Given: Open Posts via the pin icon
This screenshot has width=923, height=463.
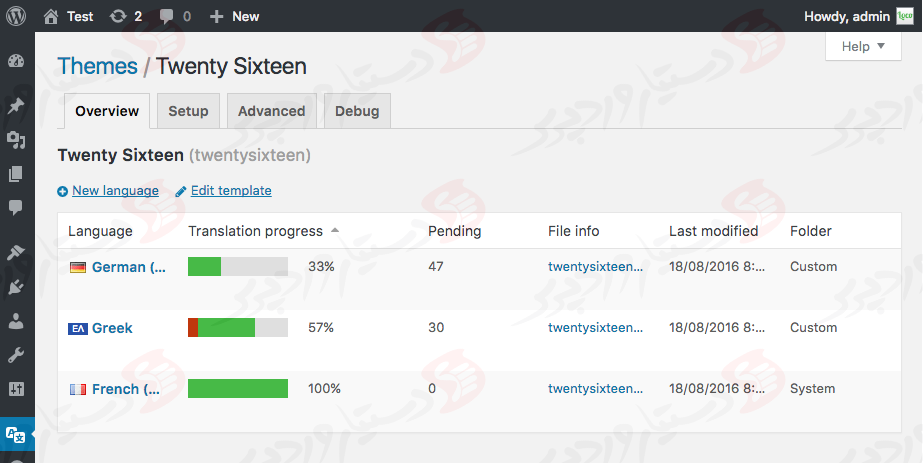Looking at the screenshot, I should pyautogui.click(x=16, y=106).
